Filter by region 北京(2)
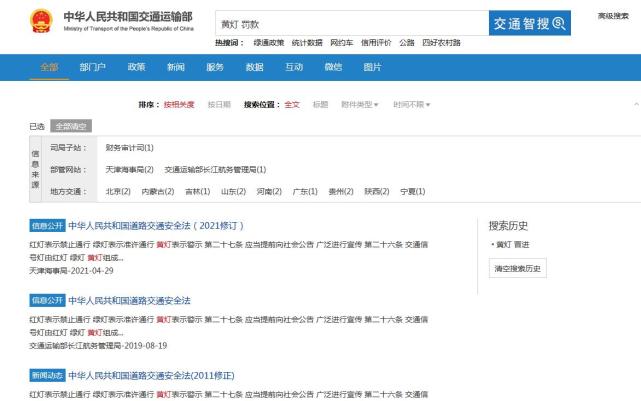The width and height of the screenshot is (641, 401). [118, 191]
